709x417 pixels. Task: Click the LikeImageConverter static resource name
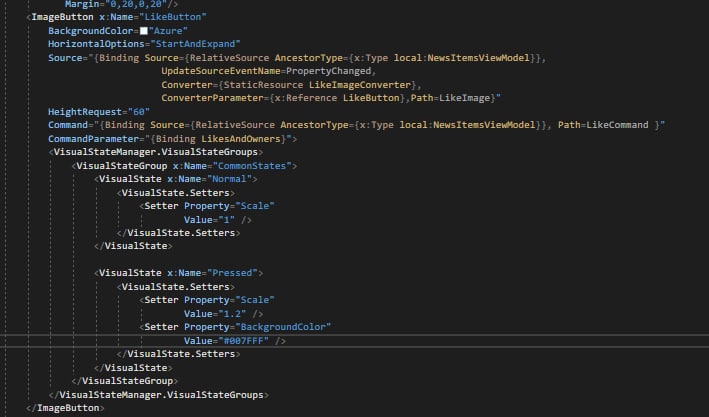(360, 85)
